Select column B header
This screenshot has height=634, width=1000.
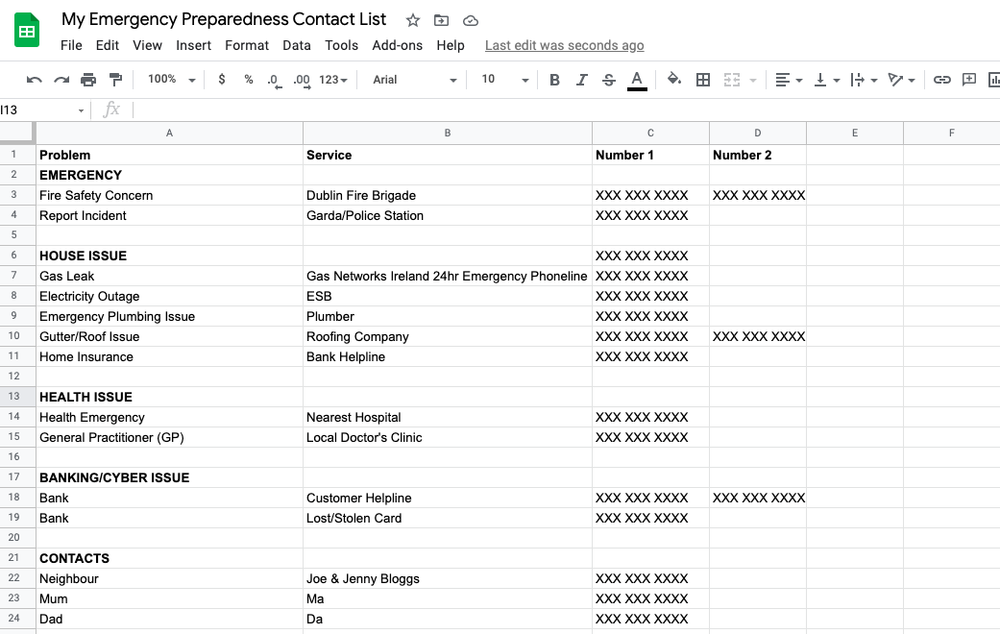coord(447,133)
